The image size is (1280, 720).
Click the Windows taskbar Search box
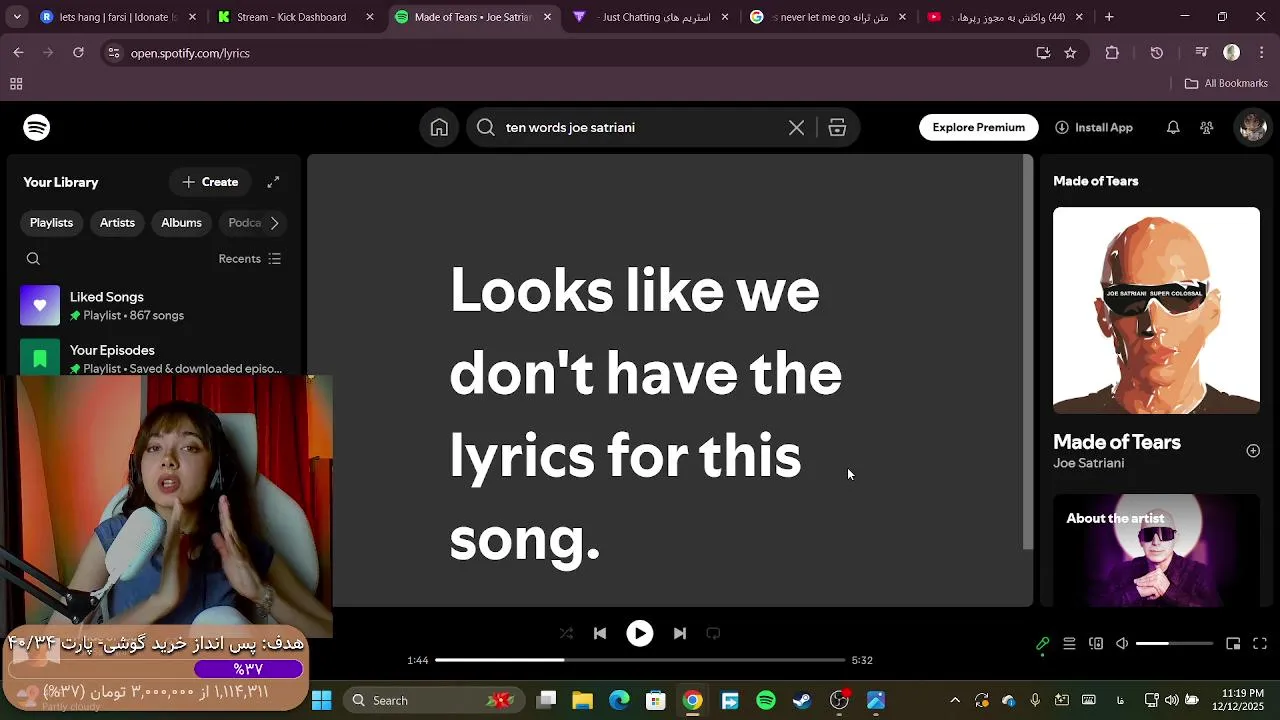(x=434, y=700)
